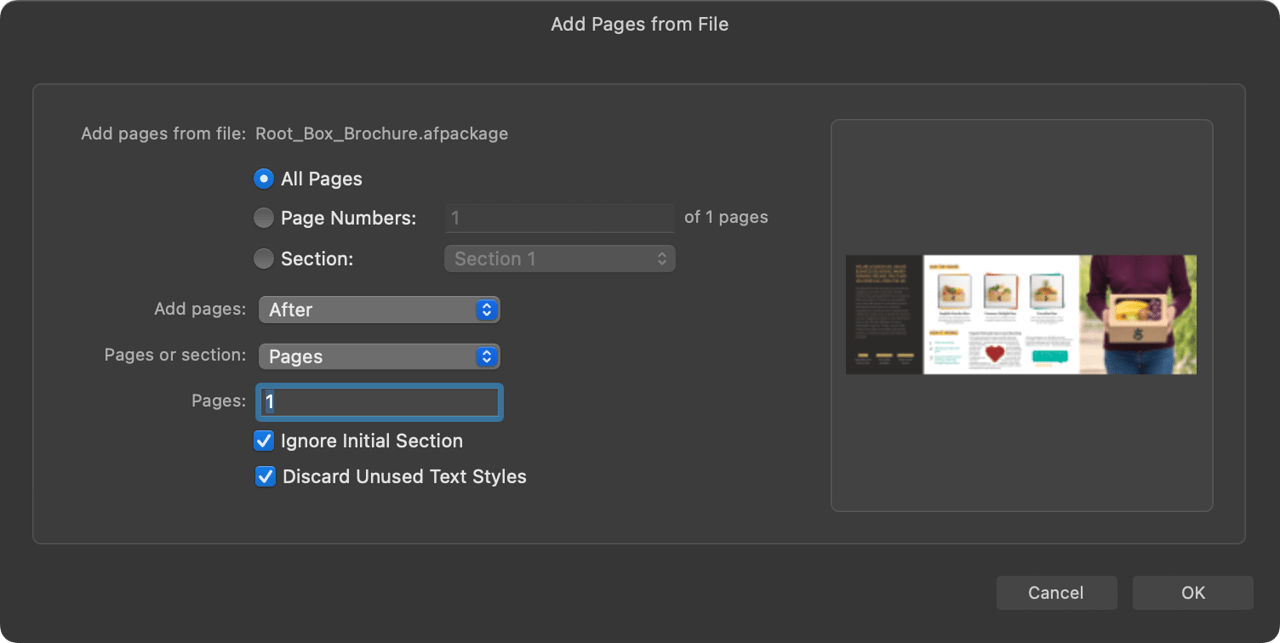Click the brochure preview thumbnail
This screenshot has height=643, width=1280.
pyautogui.click(x=1021, y=314)
